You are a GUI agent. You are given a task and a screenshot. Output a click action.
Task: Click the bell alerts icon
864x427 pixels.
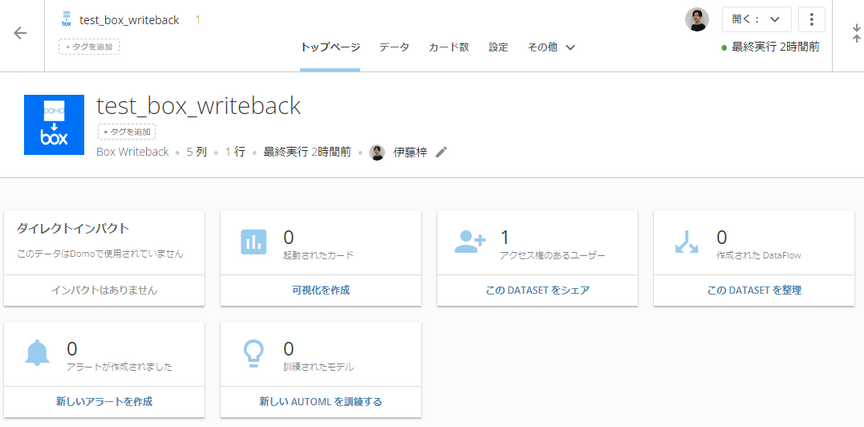37,353
